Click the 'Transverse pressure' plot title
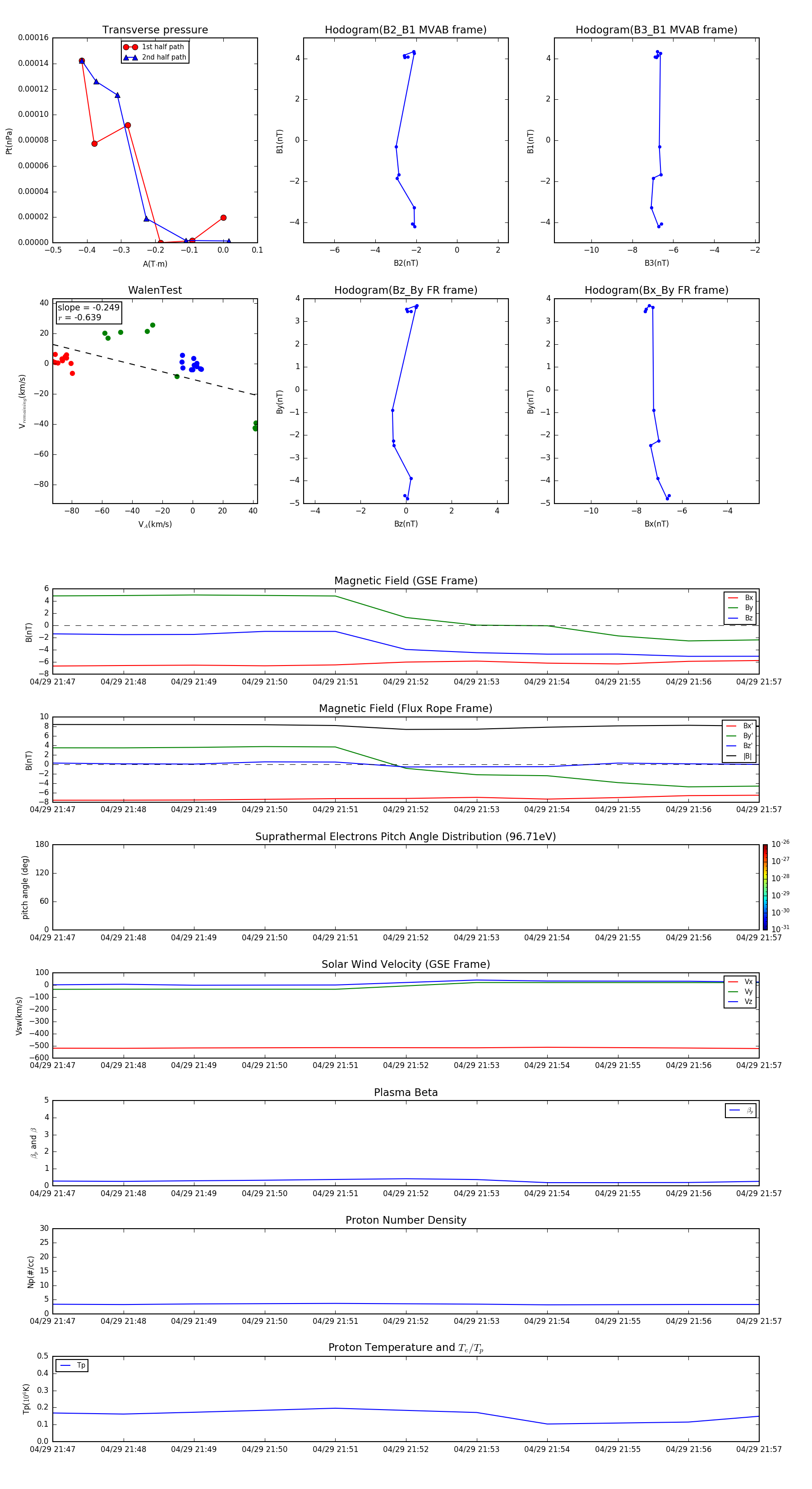812x1489 pixels. click(x=155, y=30)
